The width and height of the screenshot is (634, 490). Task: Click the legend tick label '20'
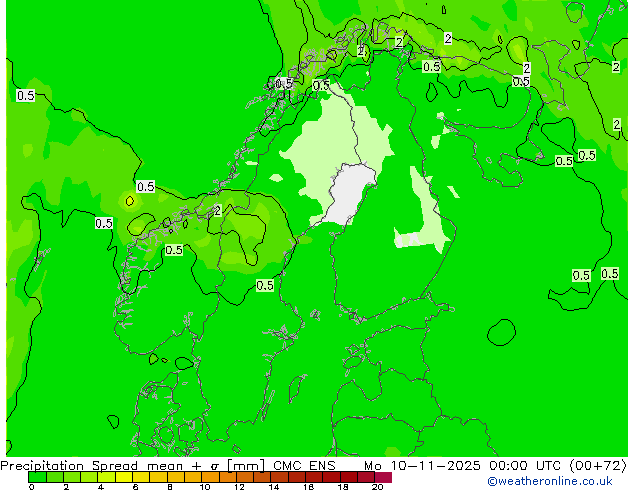click(x=377, y=487)
